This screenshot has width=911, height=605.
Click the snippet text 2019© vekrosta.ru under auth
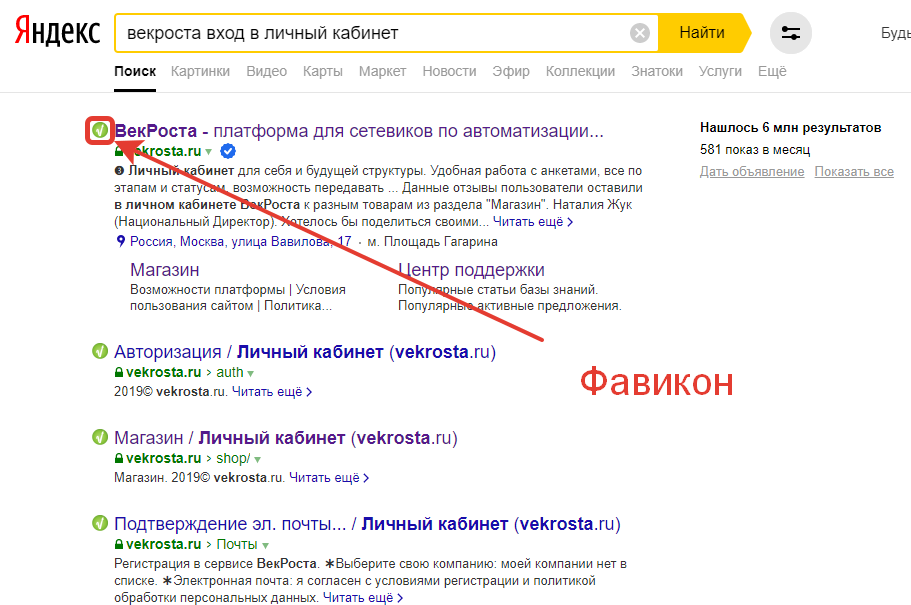tap(170, 392)
